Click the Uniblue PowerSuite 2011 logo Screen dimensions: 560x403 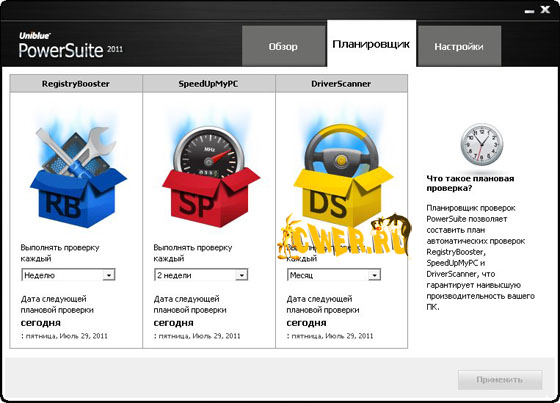(71, 46)
